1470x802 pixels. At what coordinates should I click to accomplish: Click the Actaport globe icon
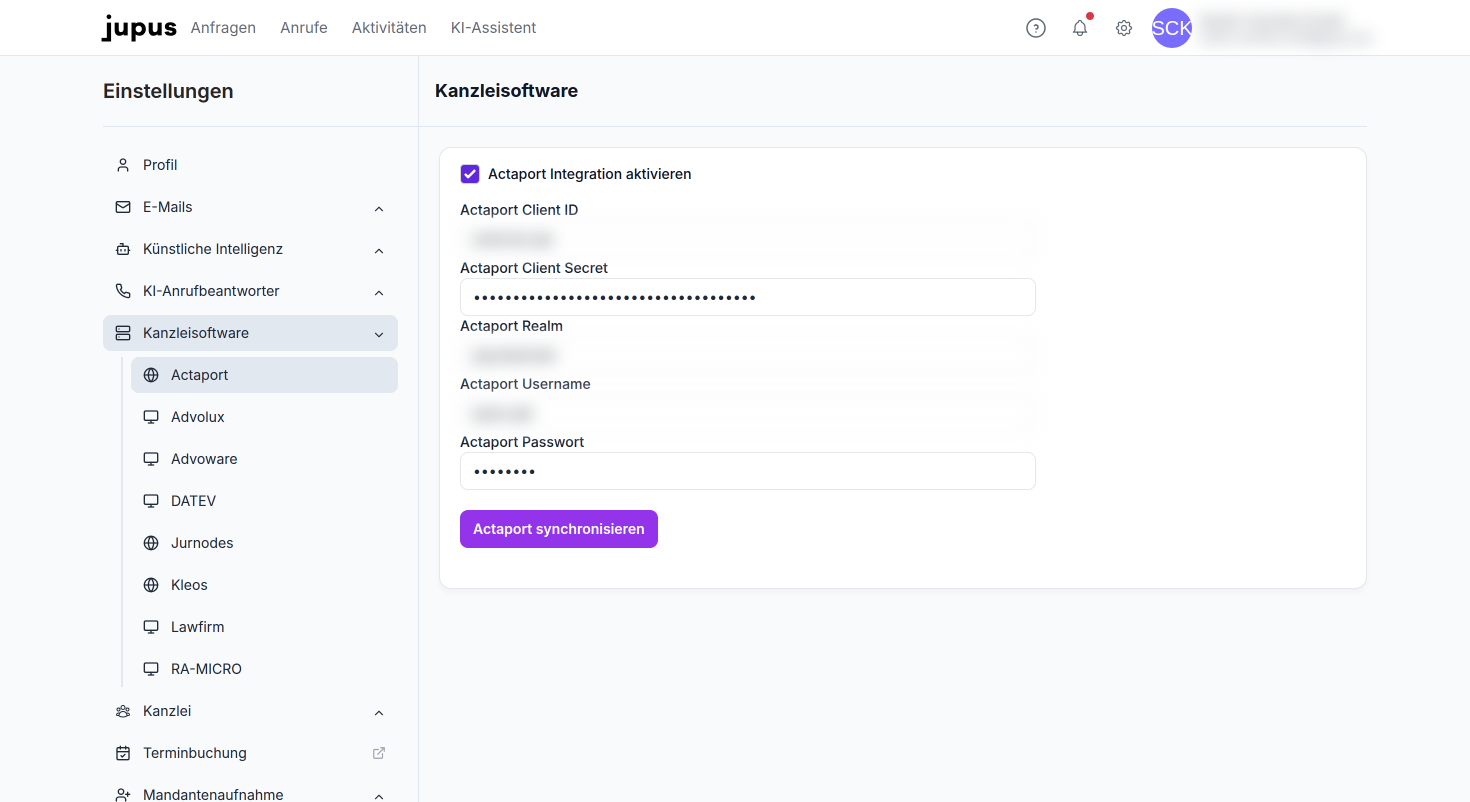151,375
